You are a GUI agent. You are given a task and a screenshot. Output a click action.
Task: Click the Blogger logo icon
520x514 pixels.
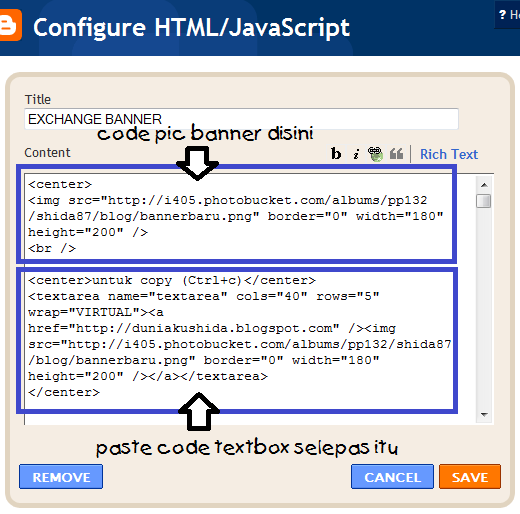(10, 25)
